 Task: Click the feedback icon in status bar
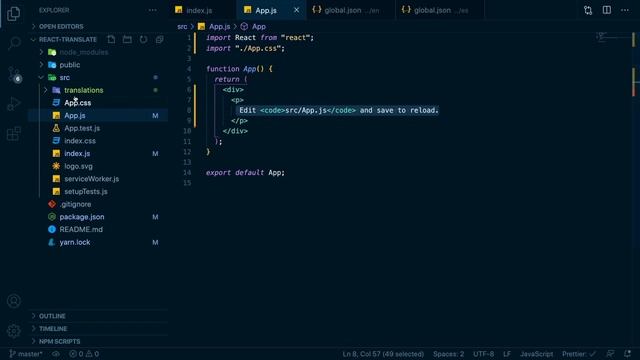(x=610, y=354)
